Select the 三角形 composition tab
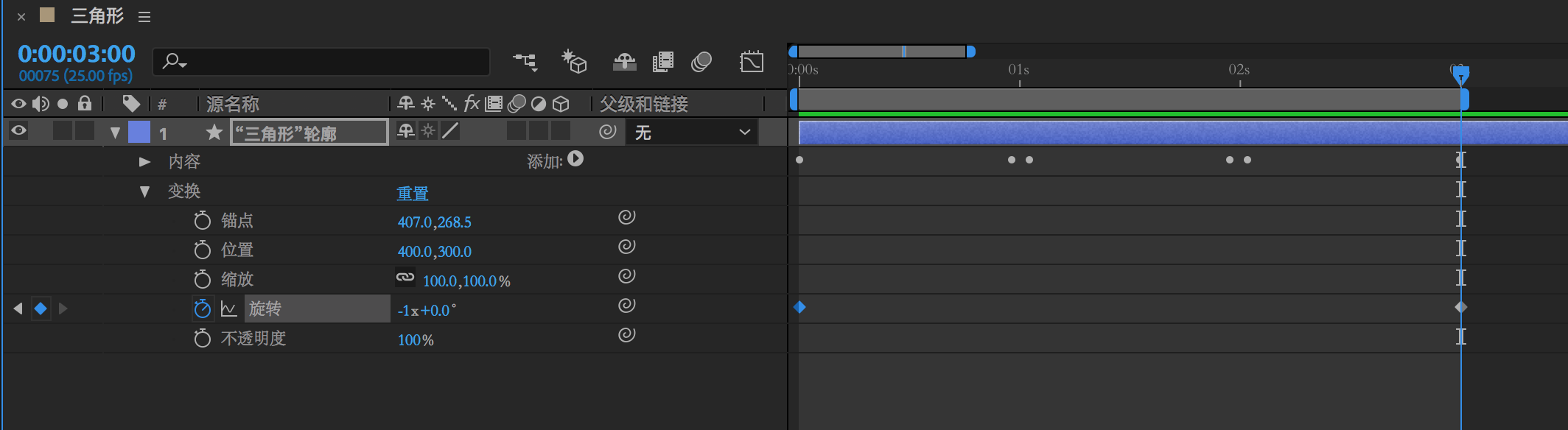Screen dimensions: 1568x430 pyautogui.click(x=97, y=16)
